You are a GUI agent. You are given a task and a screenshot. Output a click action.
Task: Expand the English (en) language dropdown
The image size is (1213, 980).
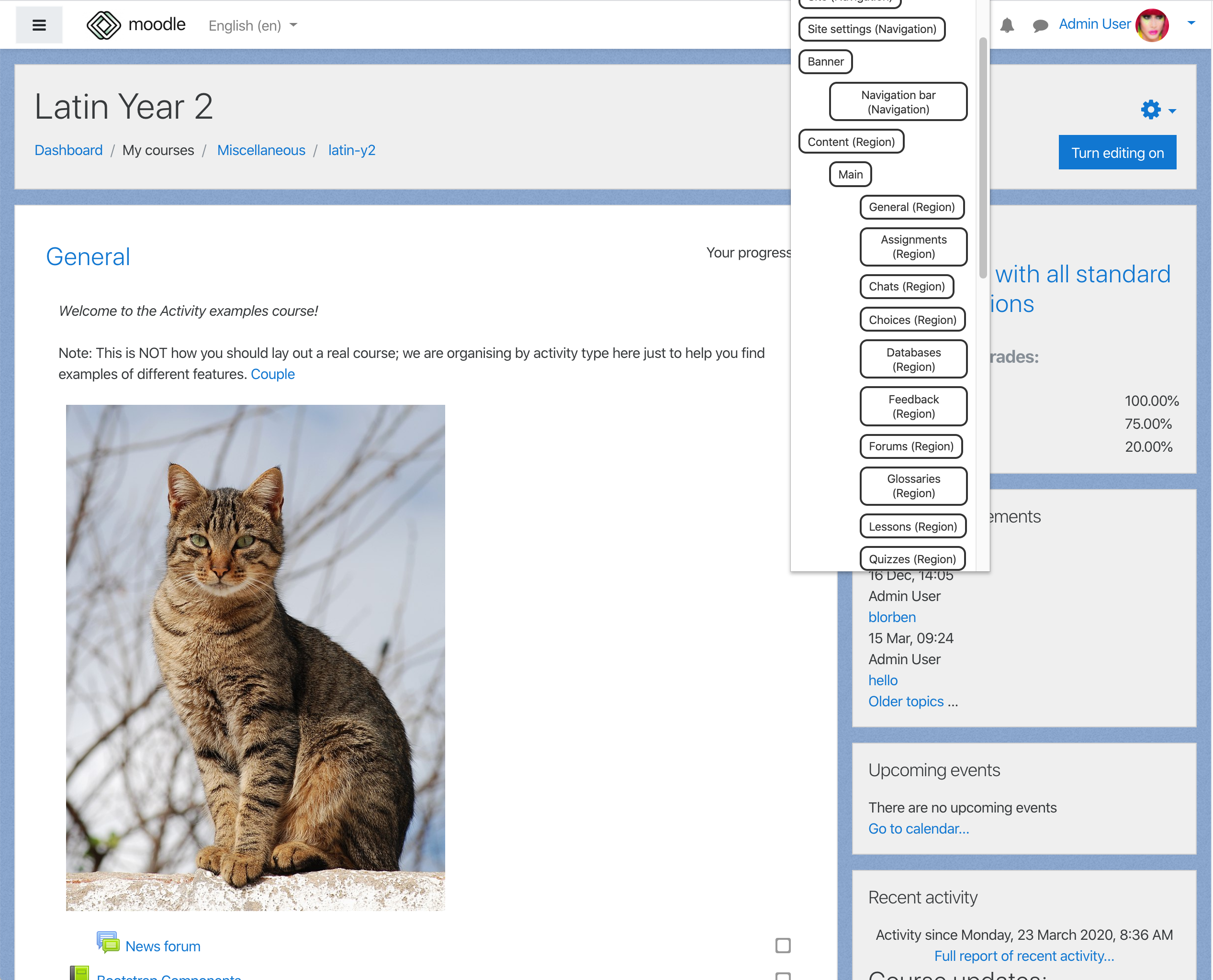252,25
